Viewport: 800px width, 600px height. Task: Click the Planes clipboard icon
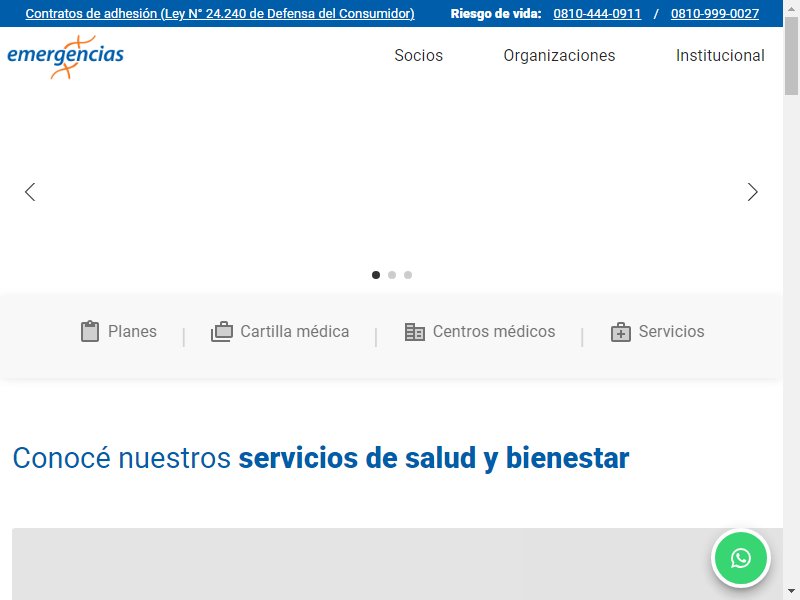[x=90, y=332]
